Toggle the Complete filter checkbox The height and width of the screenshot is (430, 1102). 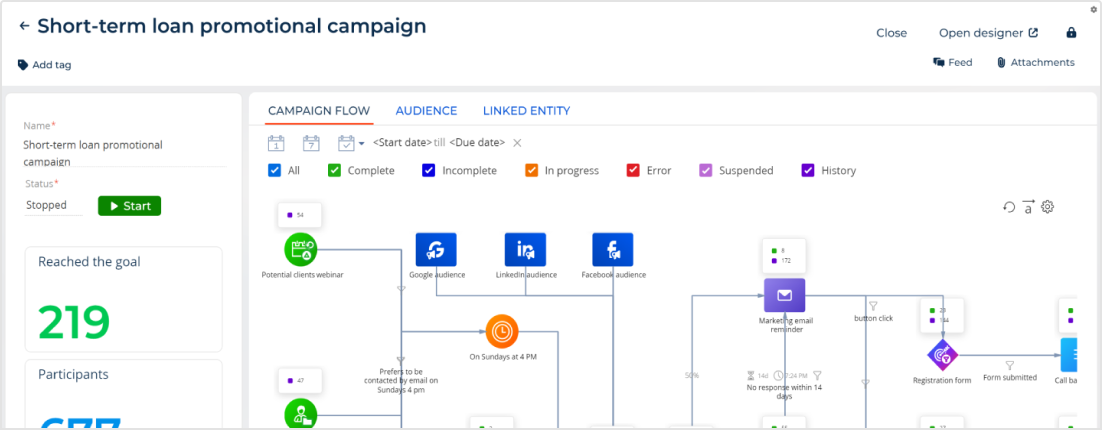[335, 171]
